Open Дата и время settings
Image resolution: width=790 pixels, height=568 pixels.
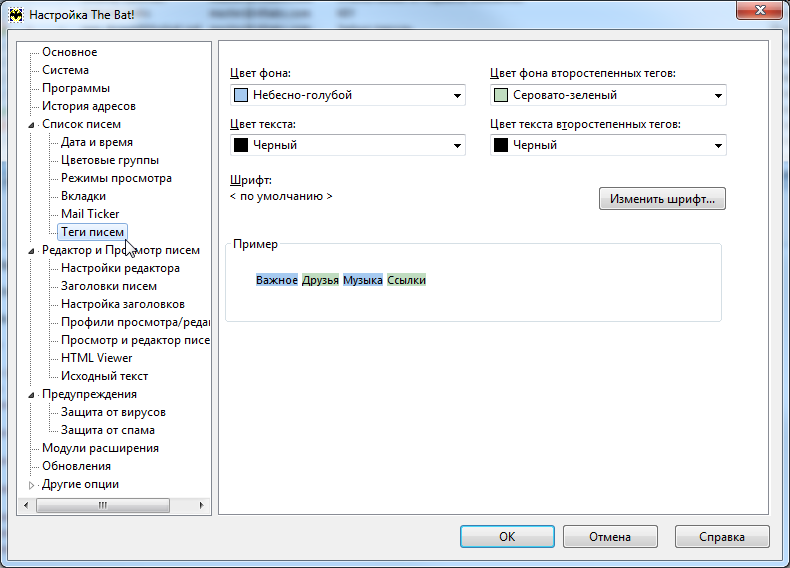[x=97, y=142]
